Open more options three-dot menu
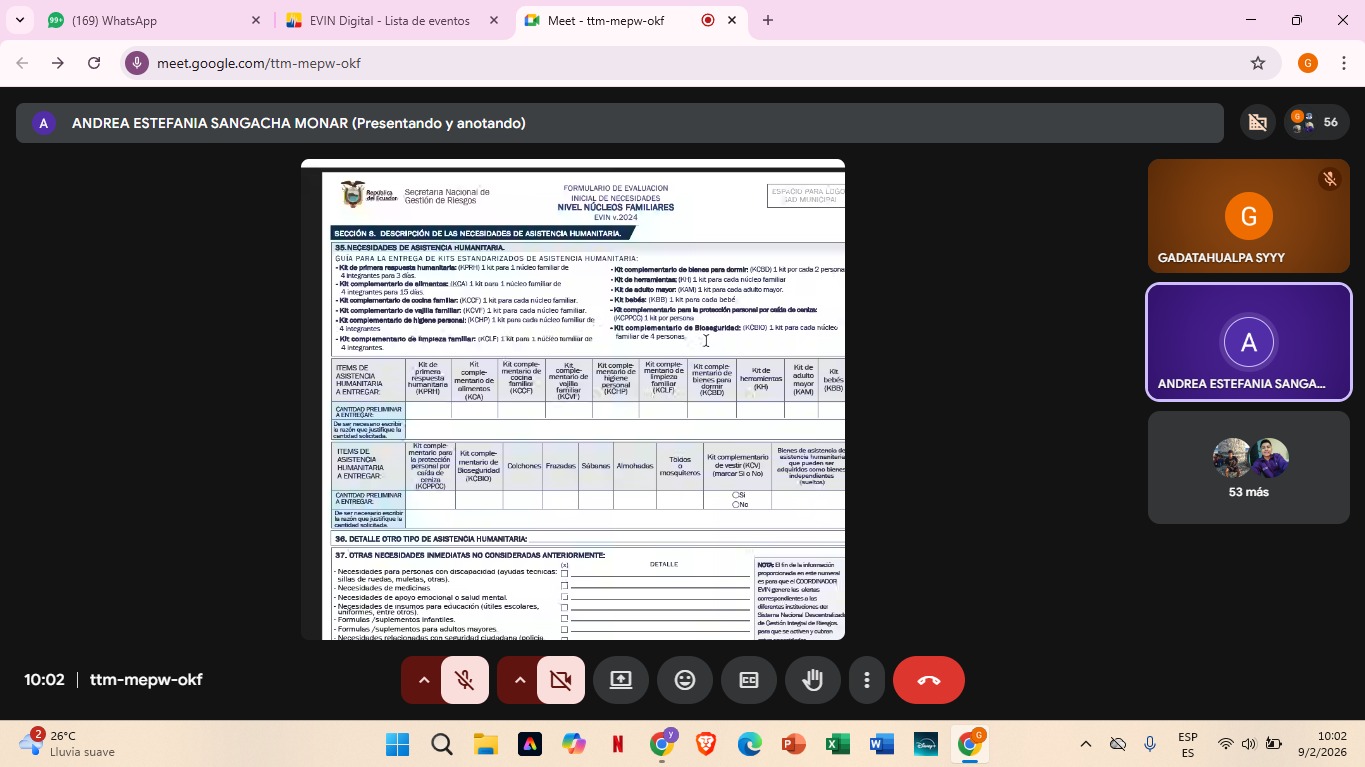This screenshot has width=1365, height=767. (866, 680)
